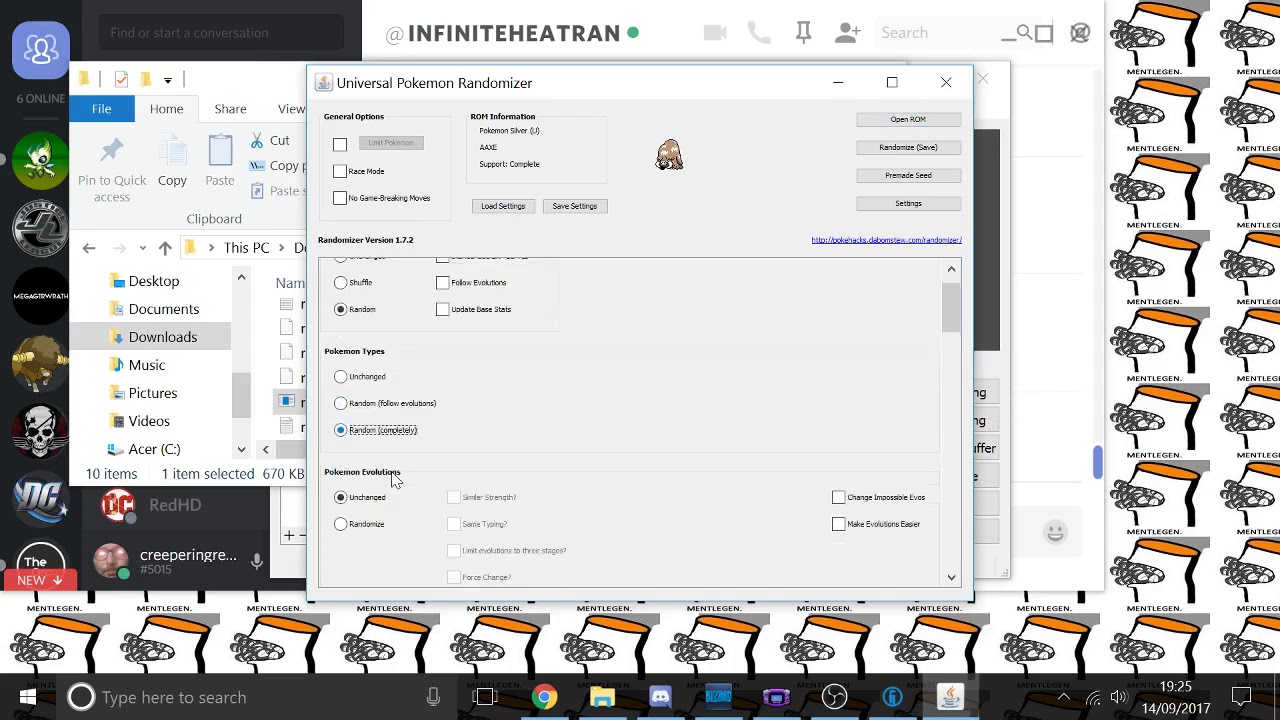This screenshot has width=1280, height=720.
Task: Go up one folder in Explorer
Action: click(165, 248)
